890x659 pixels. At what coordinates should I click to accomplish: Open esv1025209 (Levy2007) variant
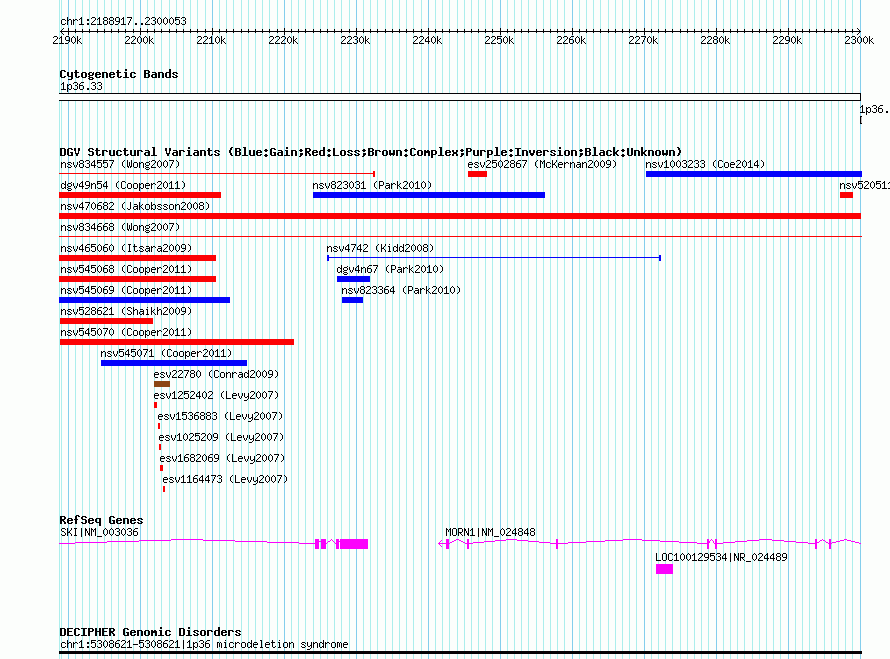(159, 447)
